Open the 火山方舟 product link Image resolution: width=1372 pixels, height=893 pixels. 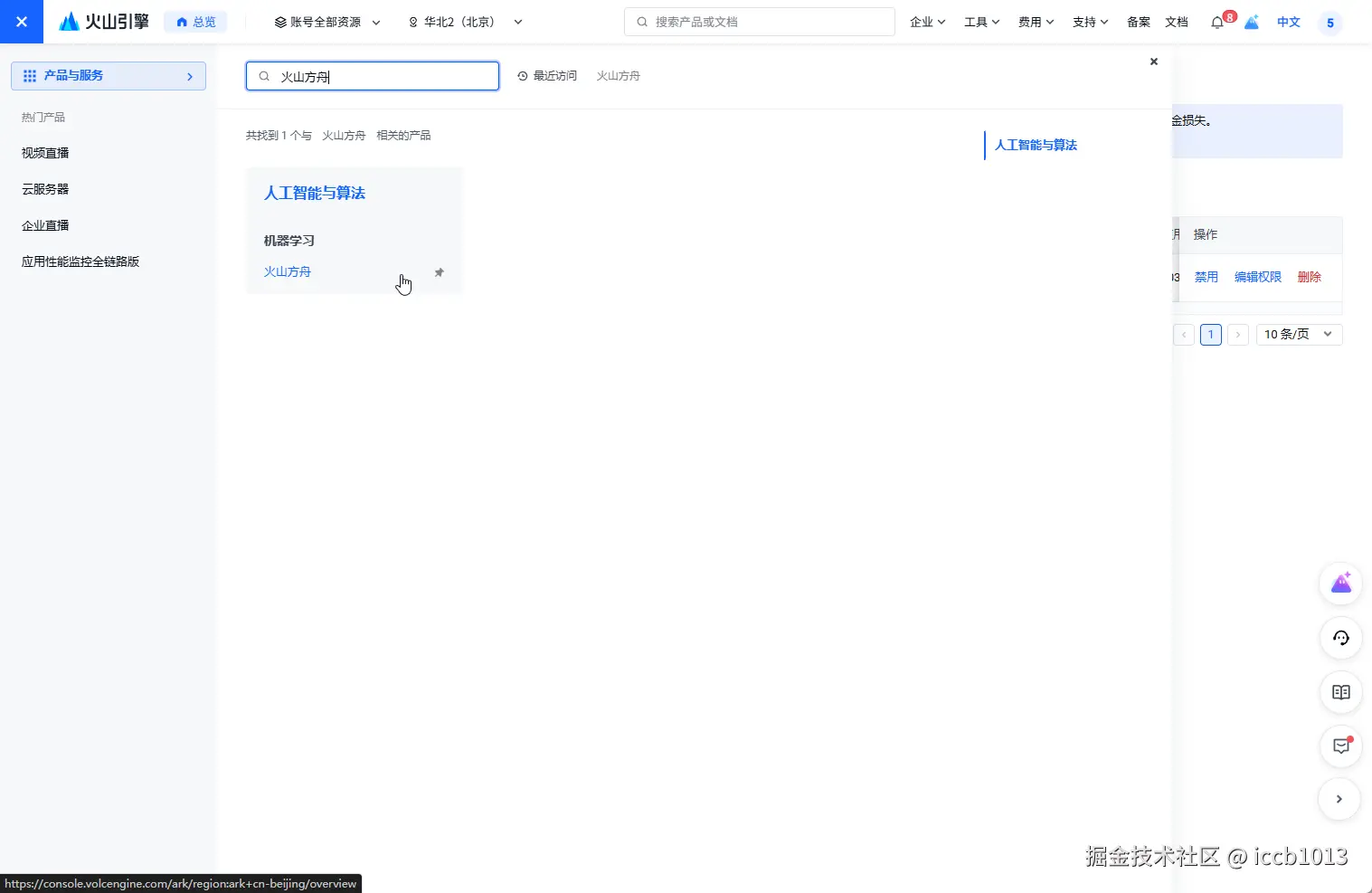pos(287,271)
